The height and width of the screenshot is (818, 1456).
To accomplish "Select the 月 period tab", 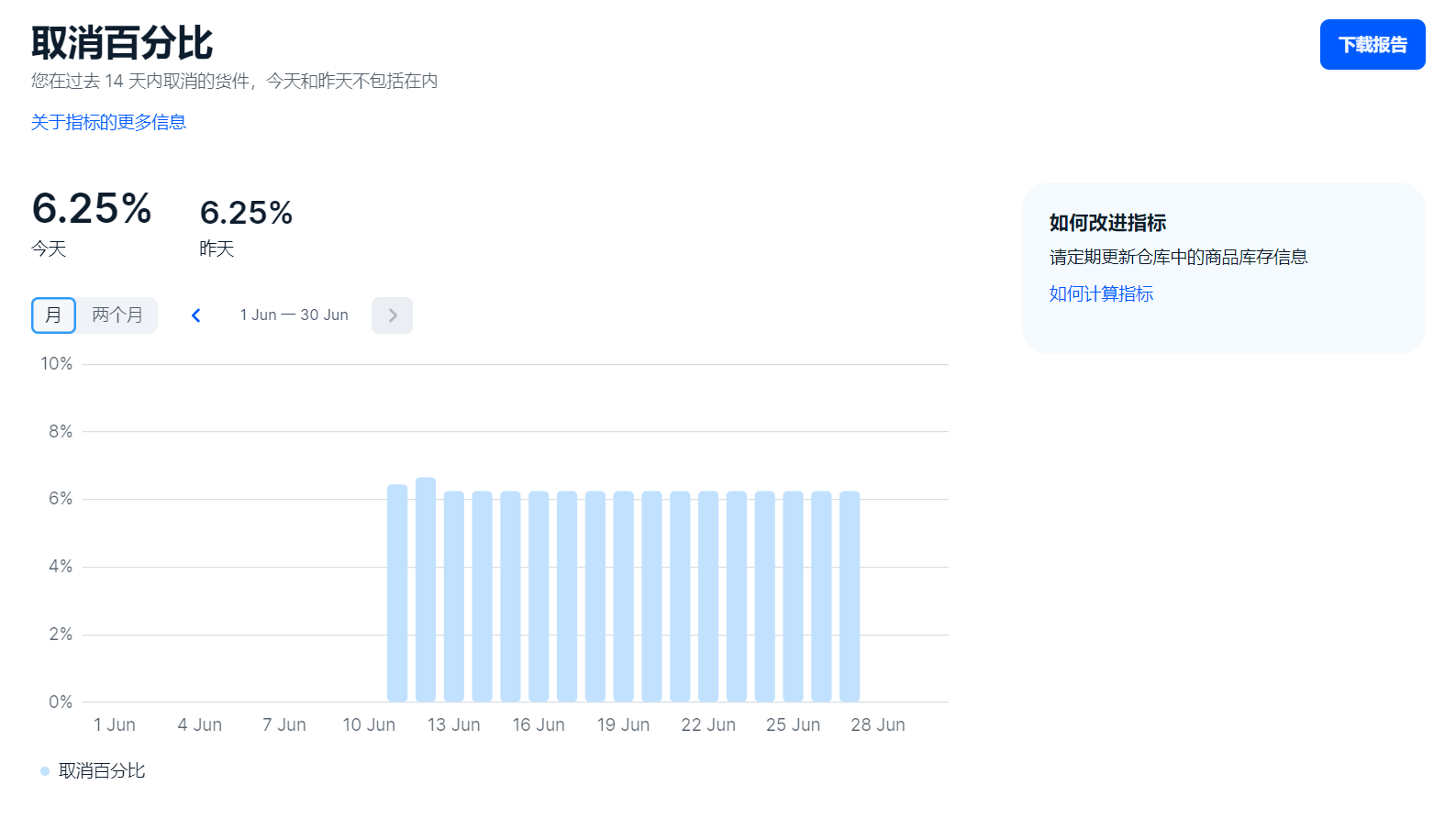I will coord(53,315).
